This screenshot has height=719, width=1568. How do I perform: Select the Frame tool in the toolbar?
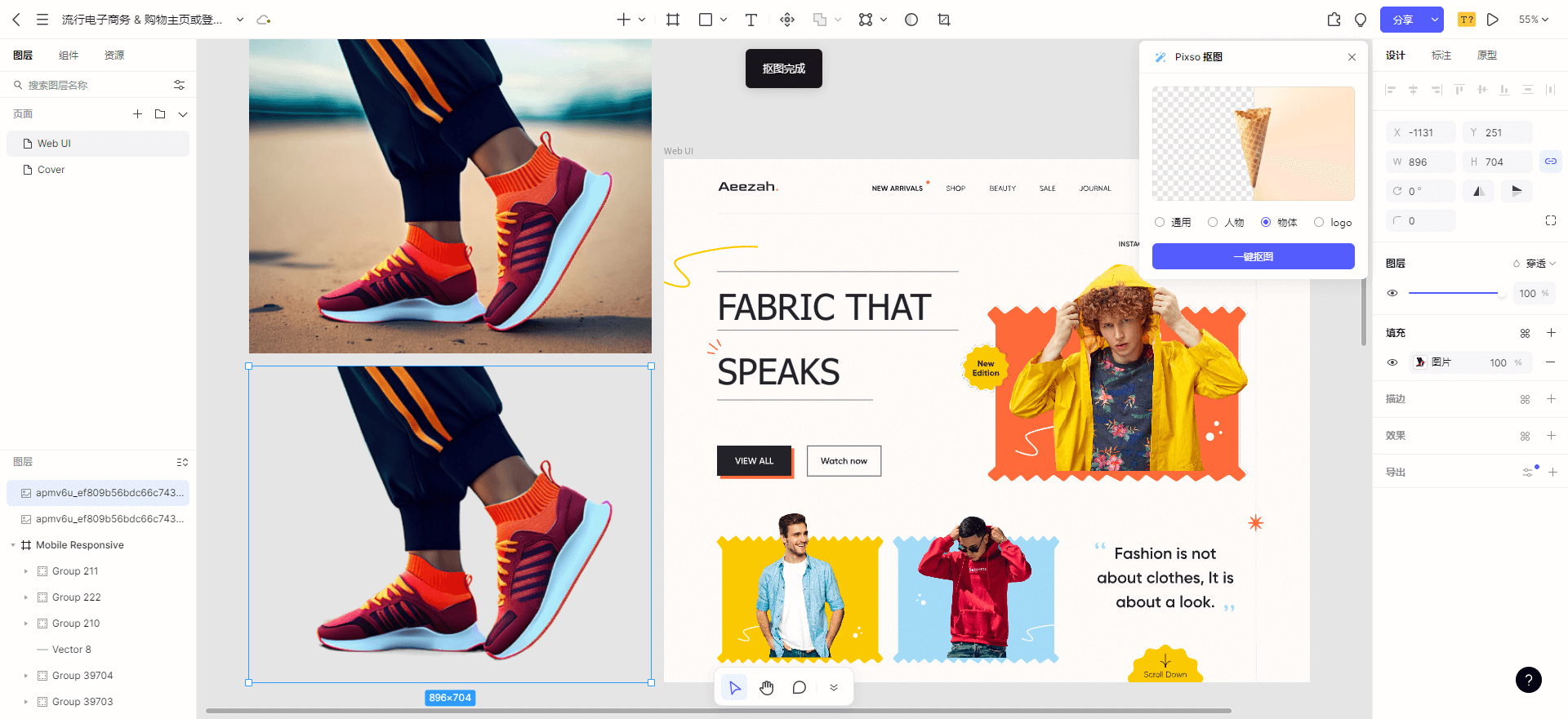point(673,20)
